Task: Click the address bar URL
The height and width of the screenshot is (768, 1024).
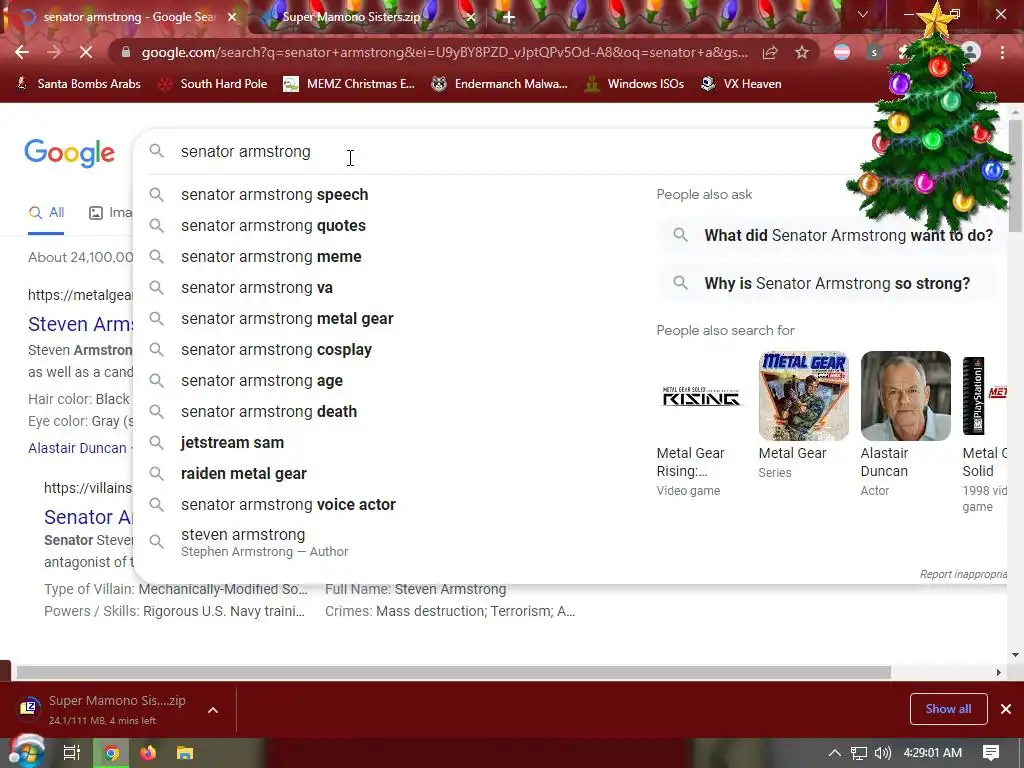Action: point(444,52)
